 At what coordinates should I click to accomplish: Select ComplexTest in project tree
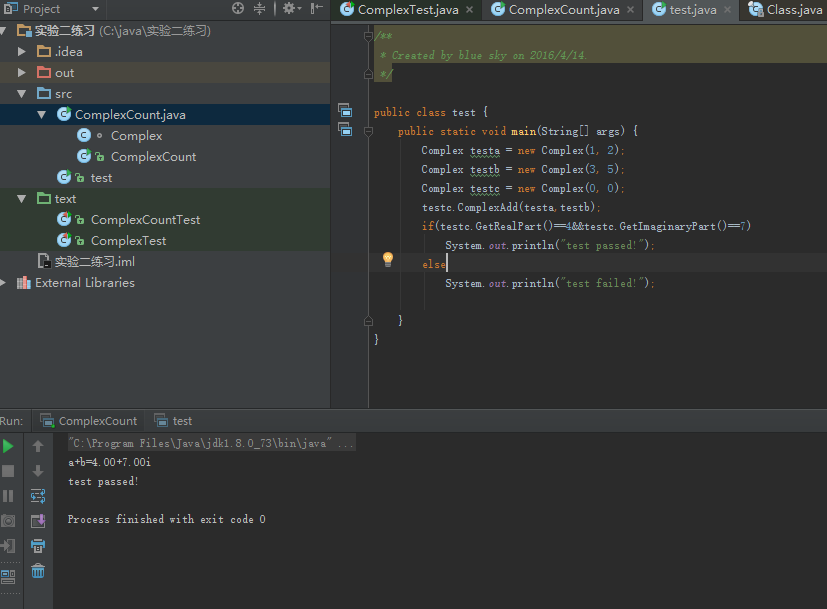coord(128,241)
